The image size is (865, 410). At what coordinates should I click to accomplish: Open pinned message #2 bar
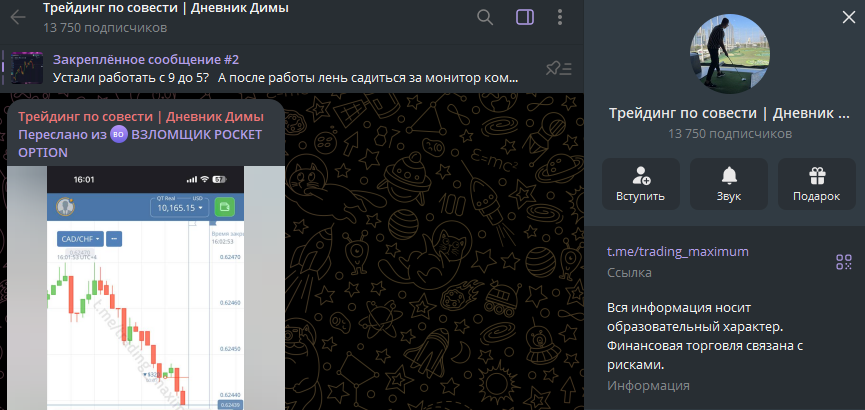292,68
